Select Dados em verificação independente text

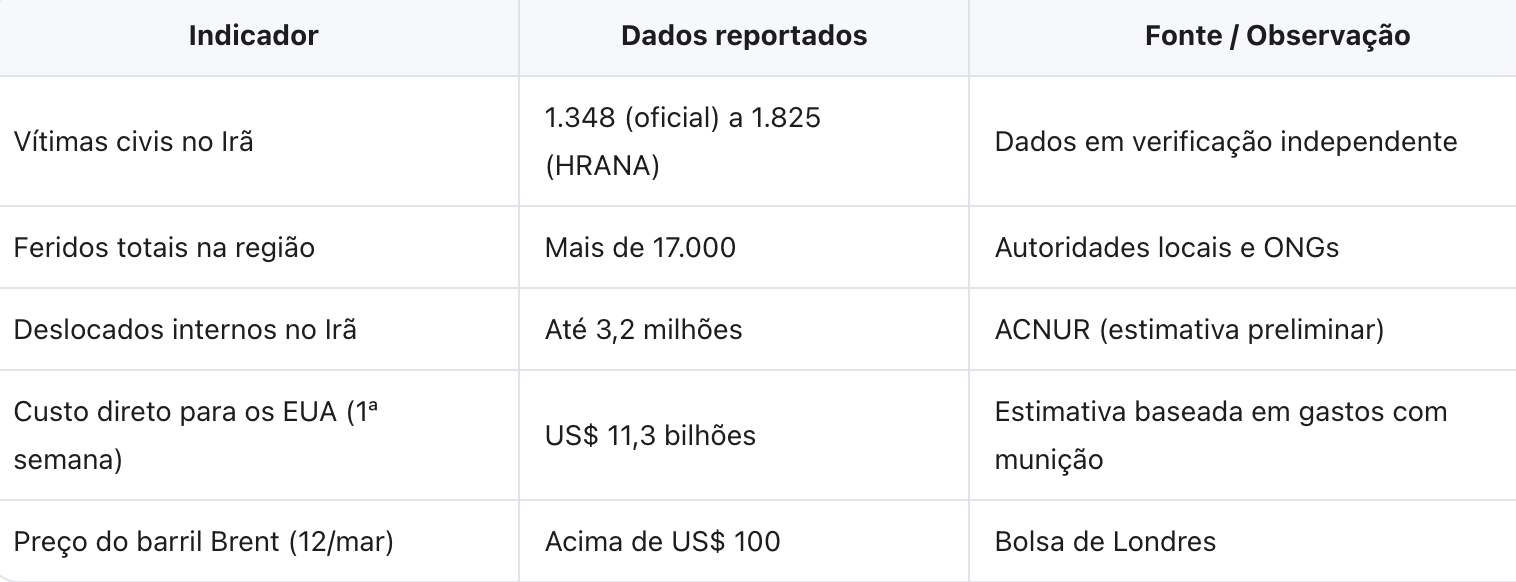click(1225, 142)
